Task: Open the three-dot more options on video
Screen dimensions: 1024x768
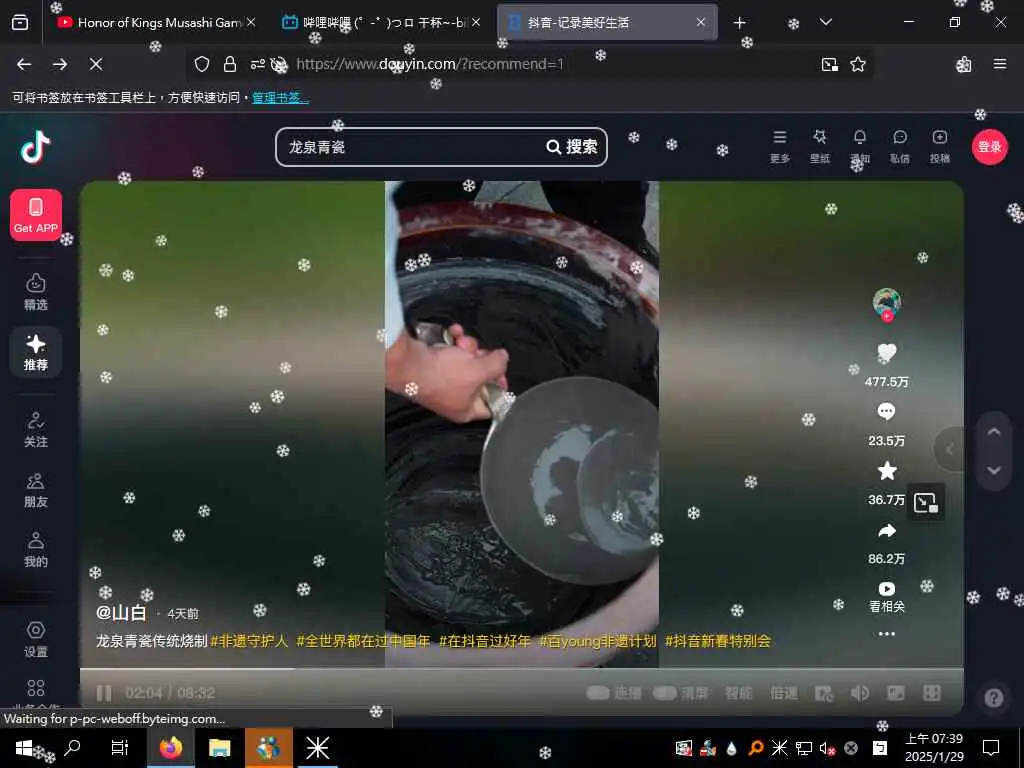Action: [887, 633]
